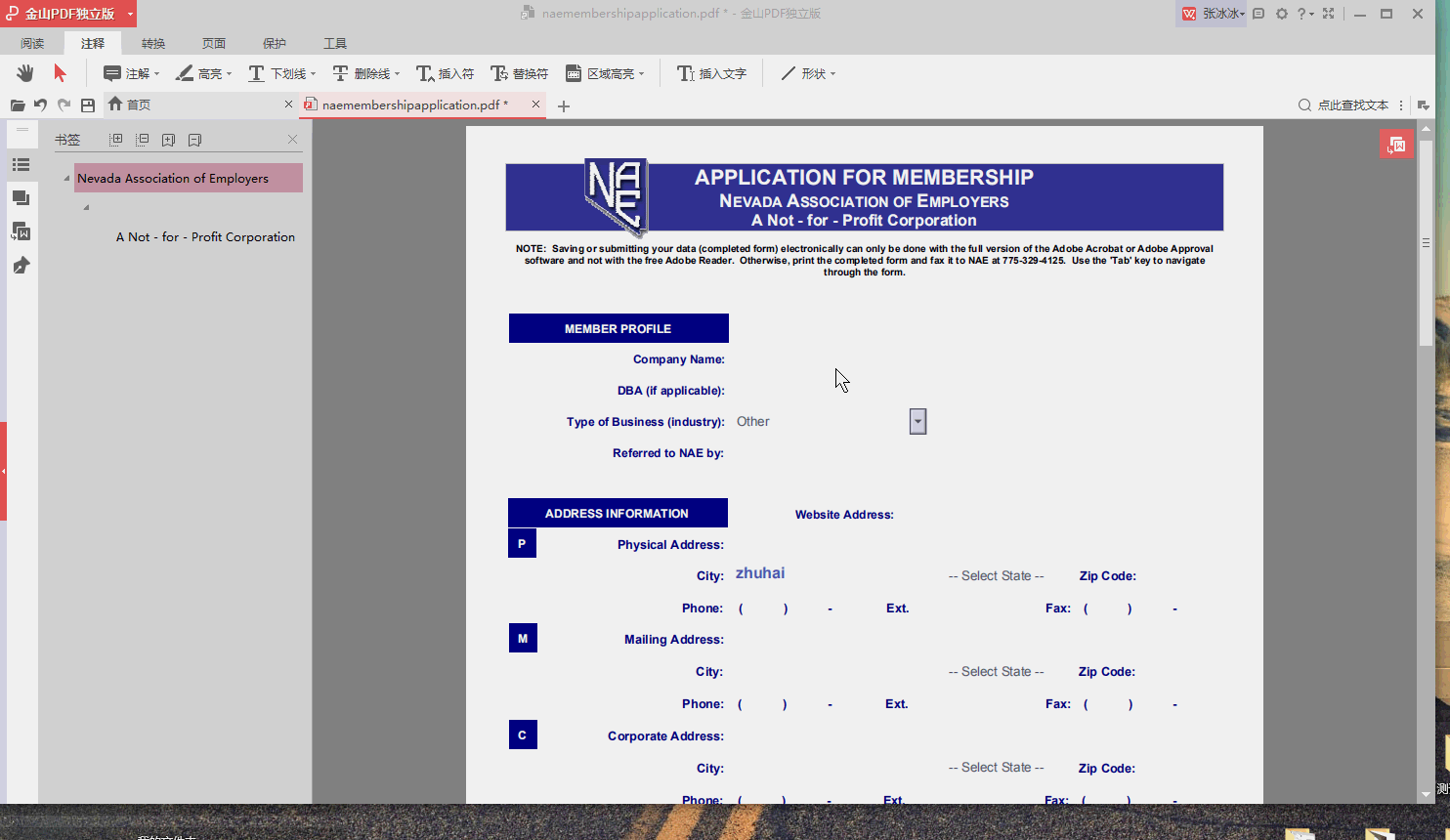This screenshot has height=840, width=1450.
Task: Click the redo arrow icon
Action: (x=64, y=105)
